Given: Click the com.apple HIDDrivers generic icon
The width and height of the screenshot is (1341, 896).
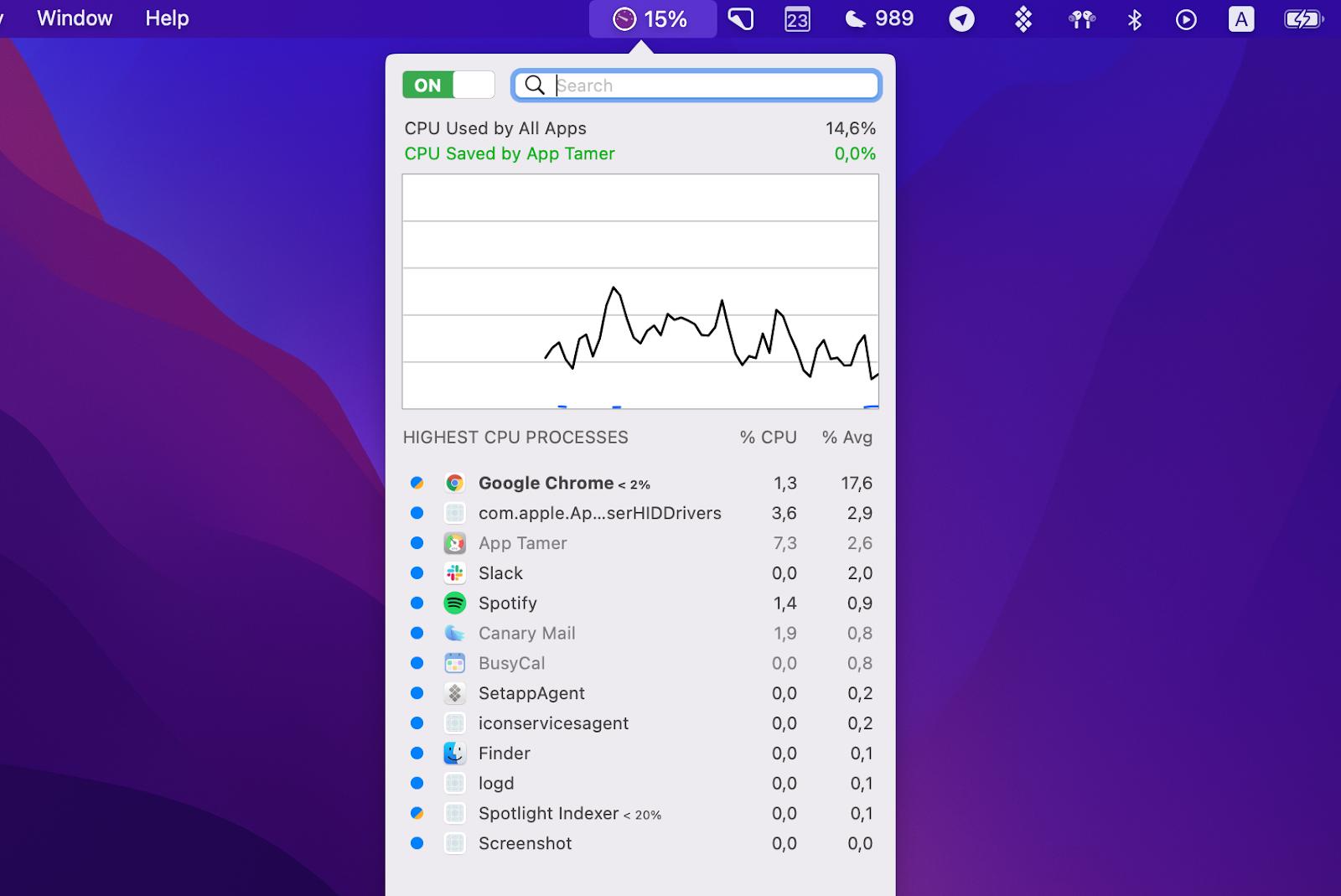Looking at the screenshot, I should coord(454,513).
